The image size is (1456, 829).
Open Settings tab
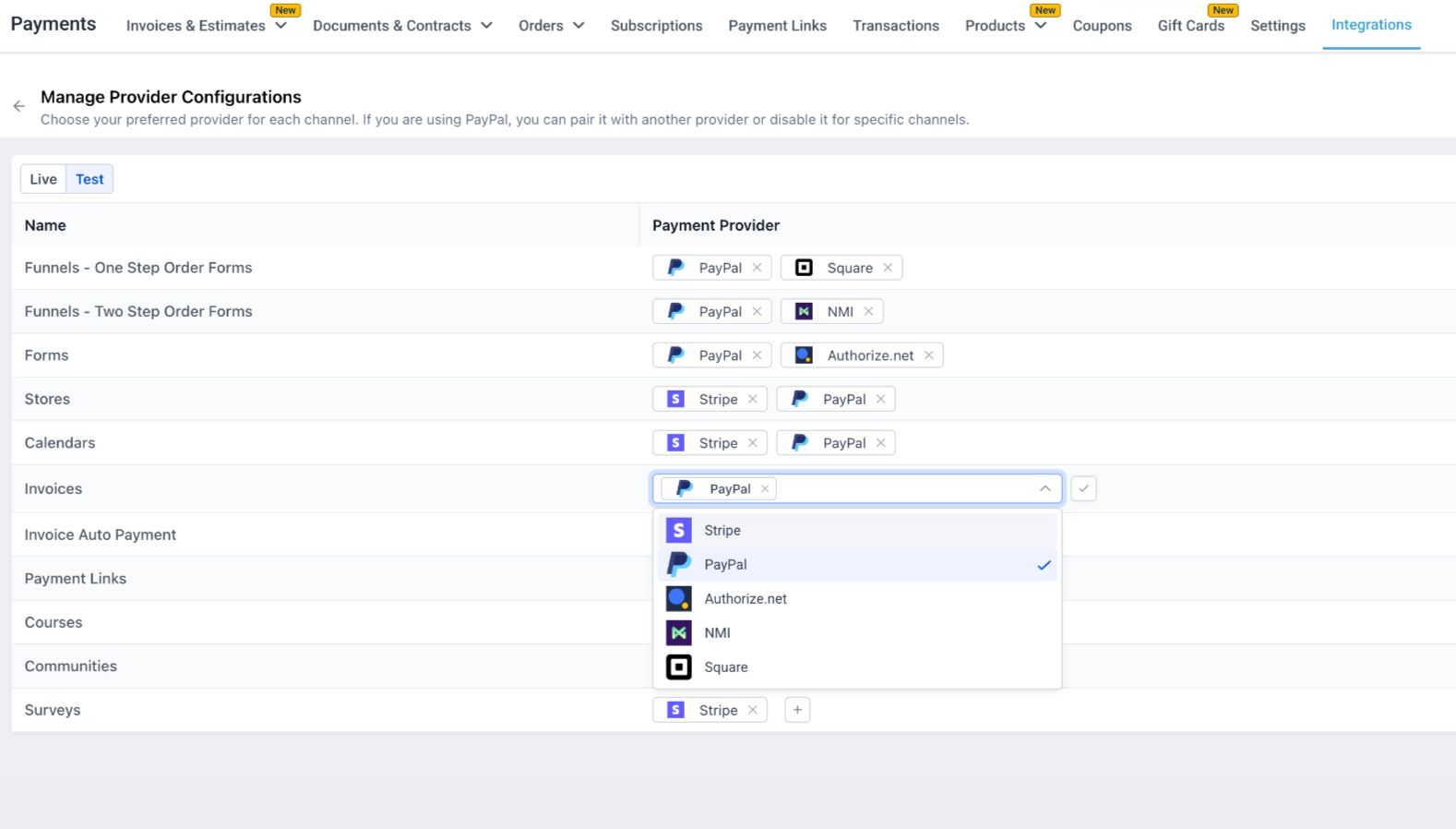point(1278,26)
